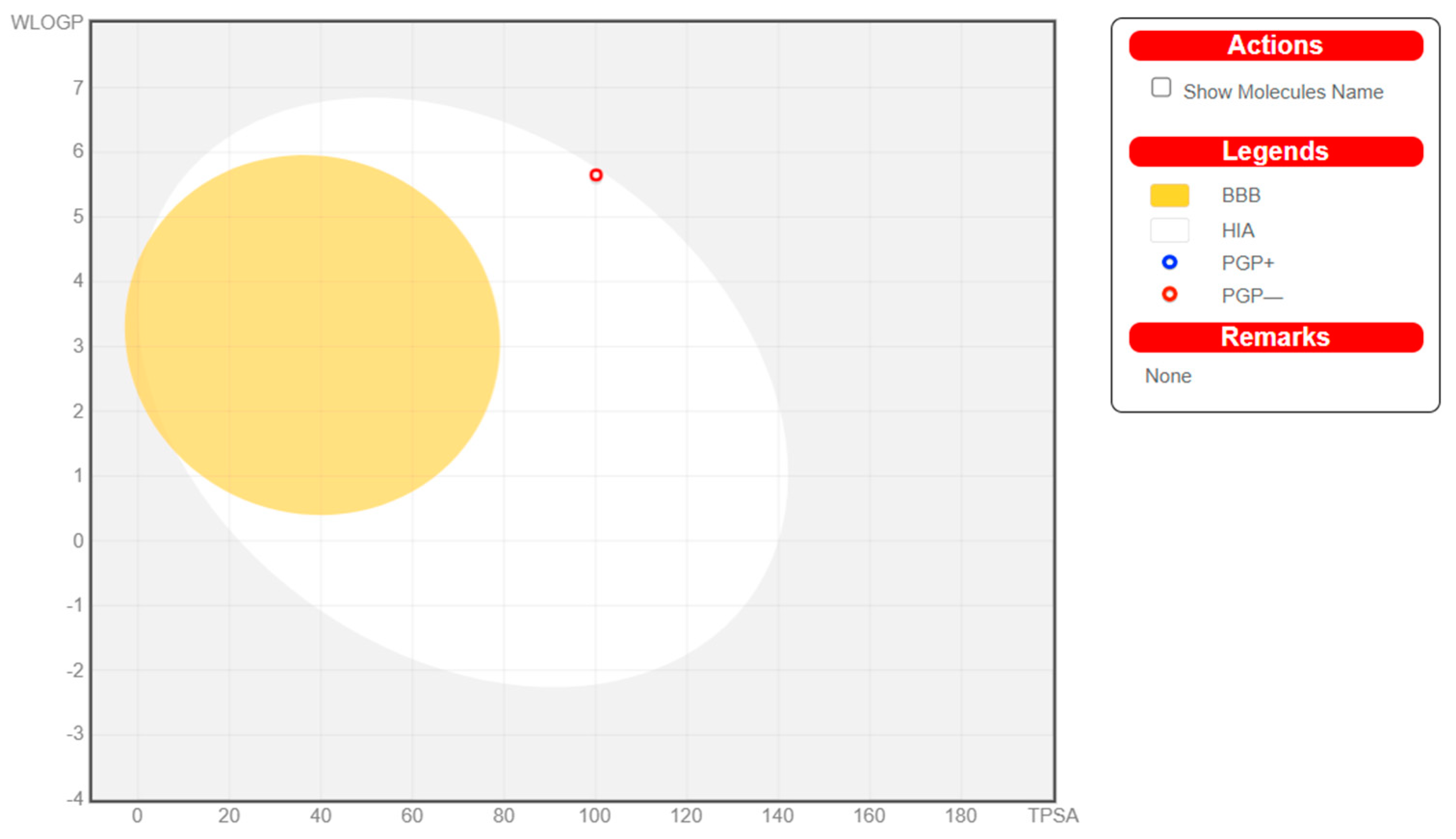Screen dimensions: 1456x839
Task: Click the Show Molecules Name label text
Action: [x=1283, y=92]
